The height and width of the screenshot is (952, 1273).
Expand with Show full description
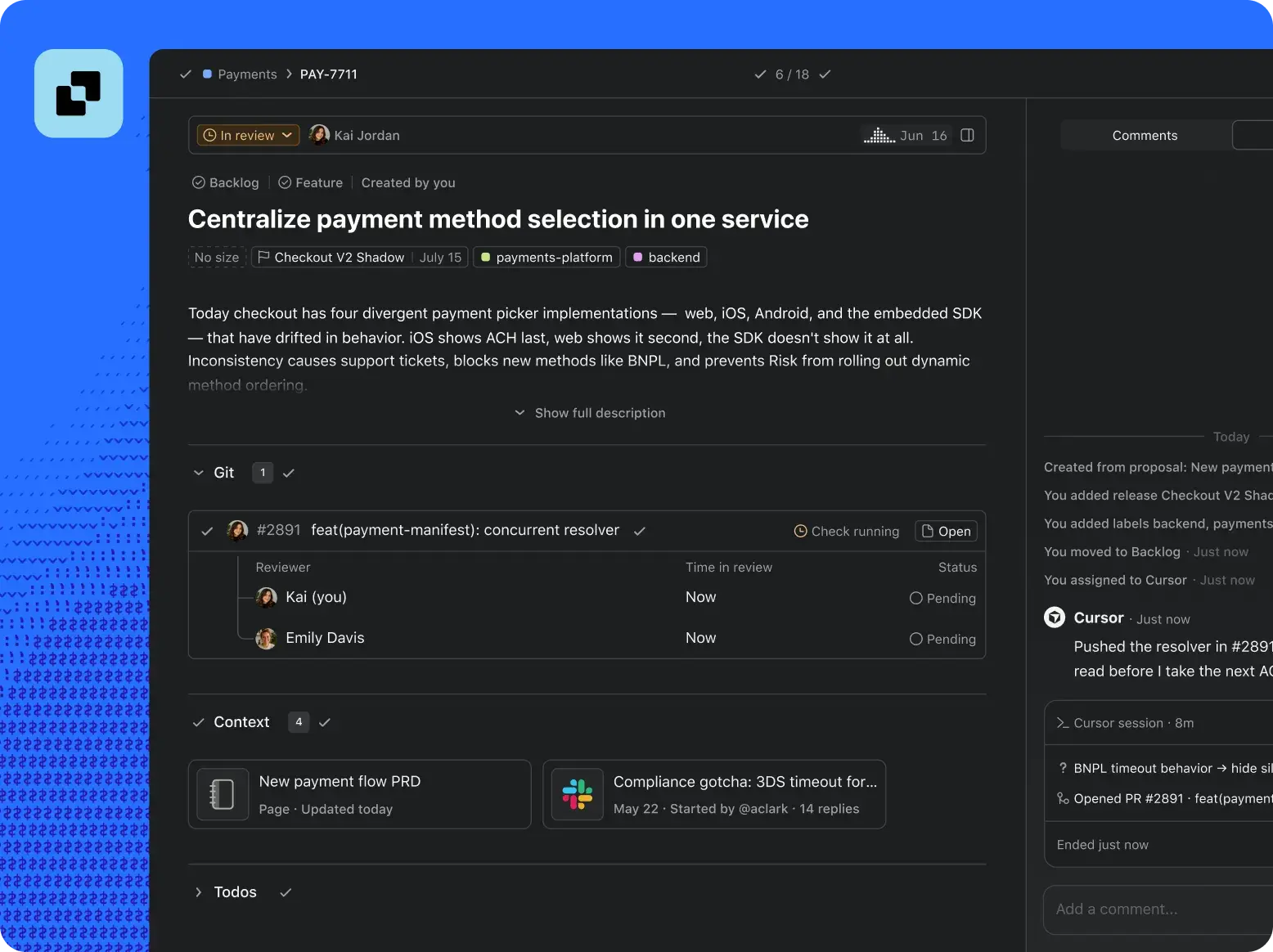[x=589, y=413]
